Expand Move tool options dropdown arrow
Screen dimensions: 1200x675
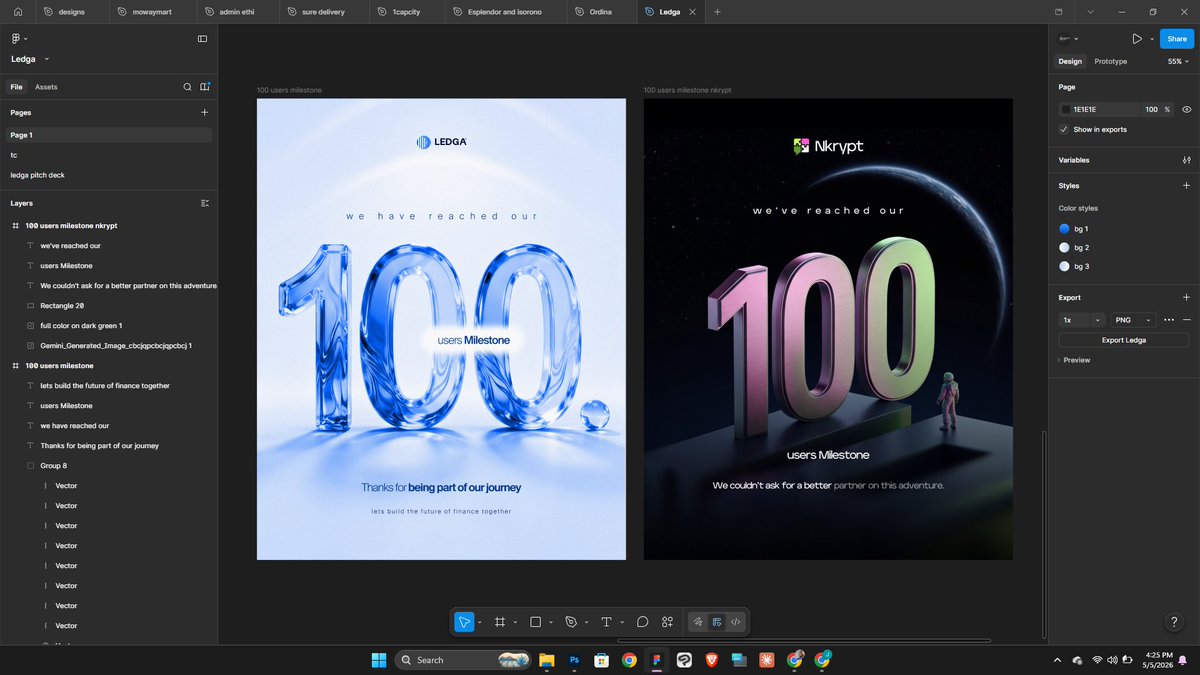tap(480, 622)
